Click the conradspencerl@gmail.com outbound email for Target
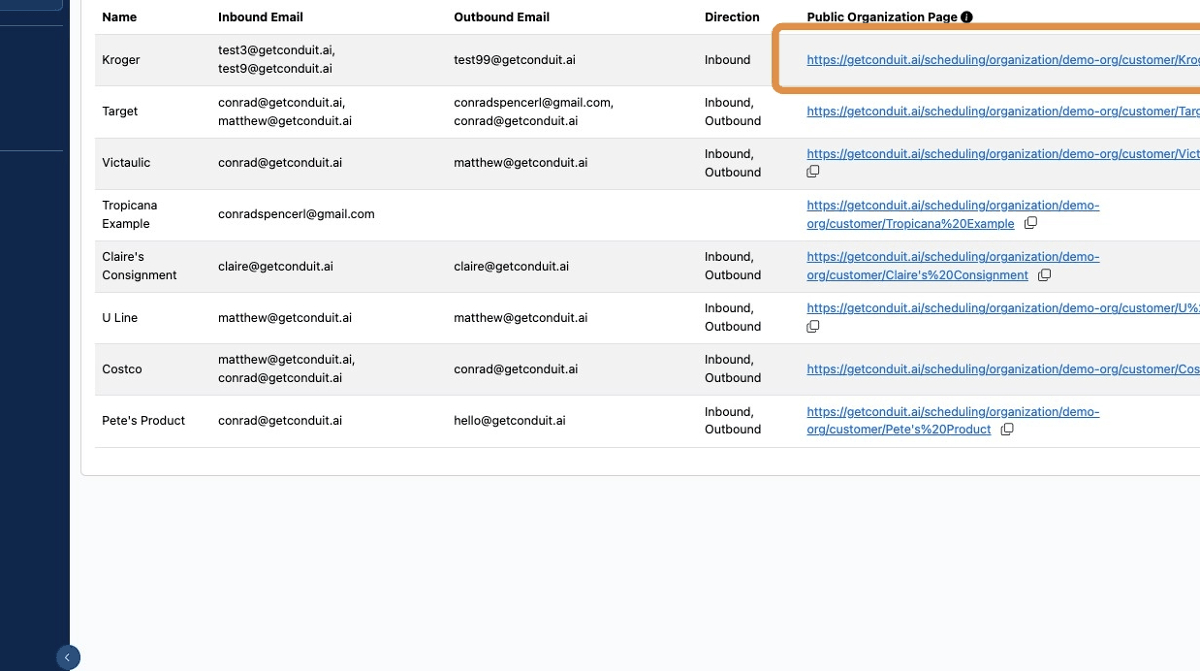1200x671 pixels. [x=533, y=102]
